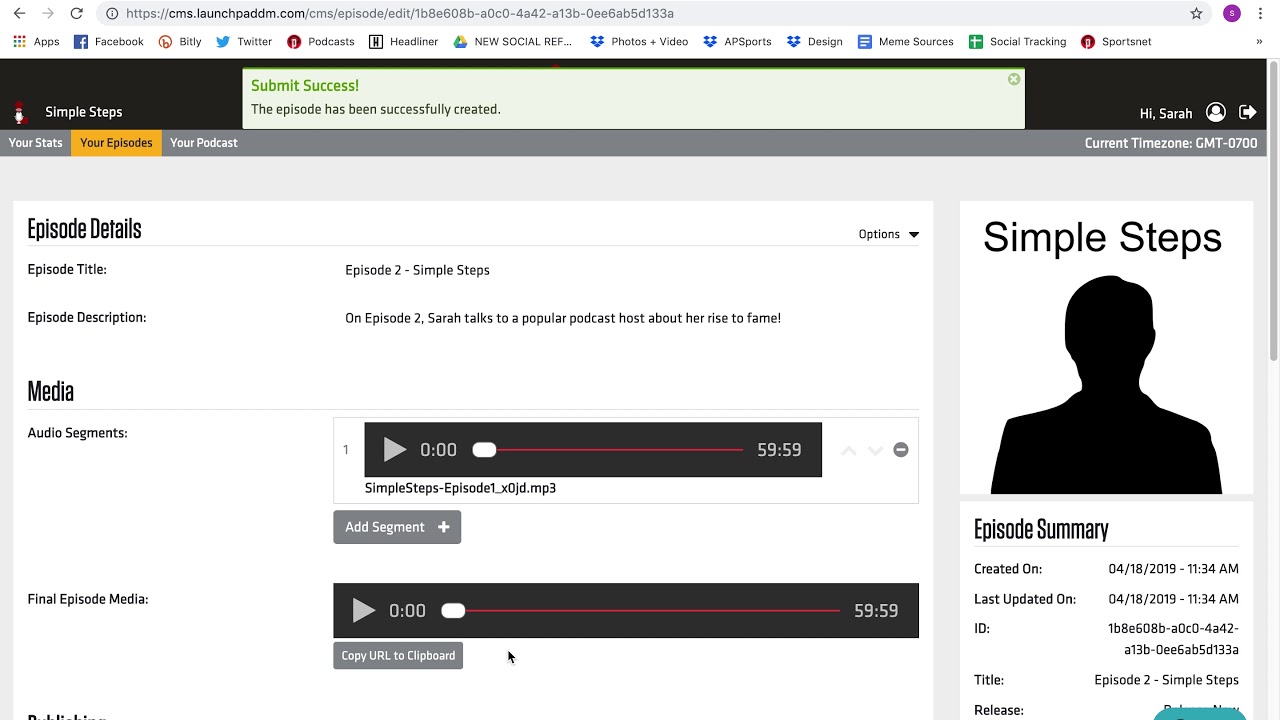Click the episode ID value in summary

pyautogui.click(x=1173, y=639)
